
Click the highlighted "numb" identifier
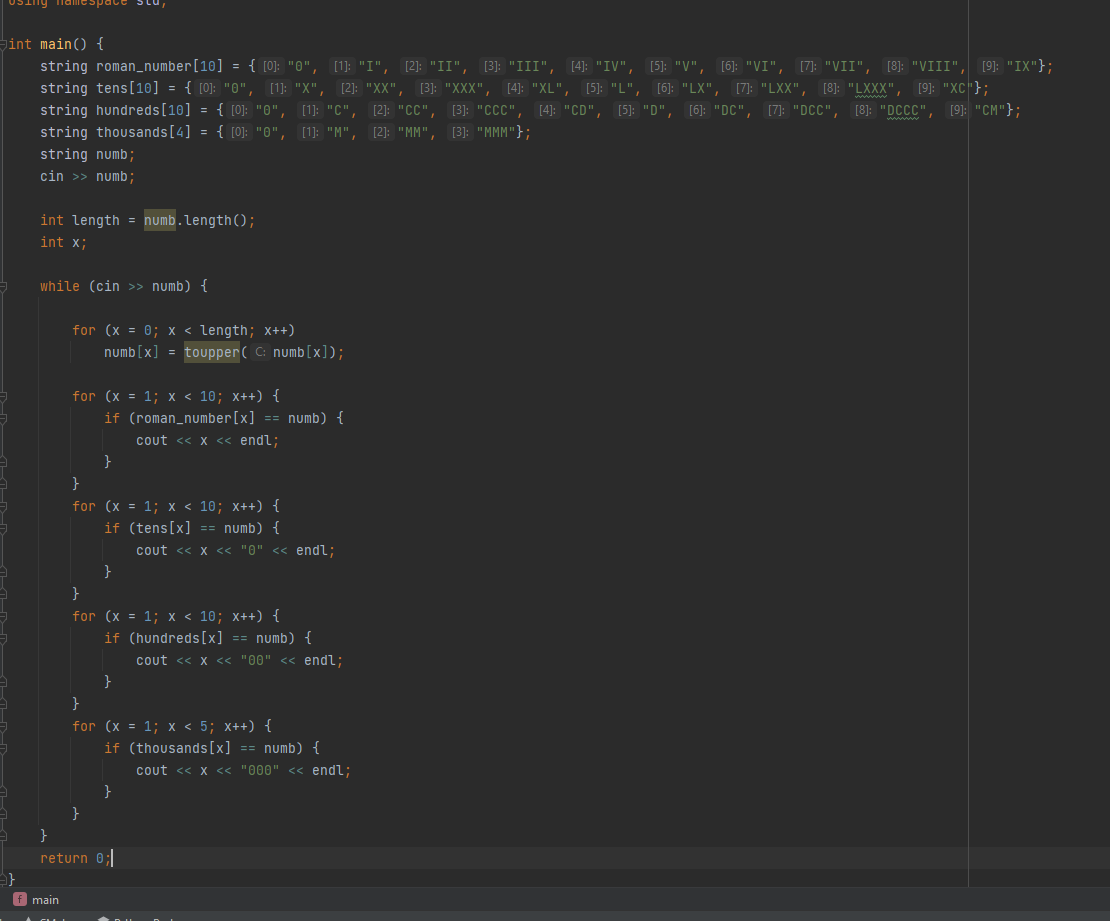tap(159, 220)
